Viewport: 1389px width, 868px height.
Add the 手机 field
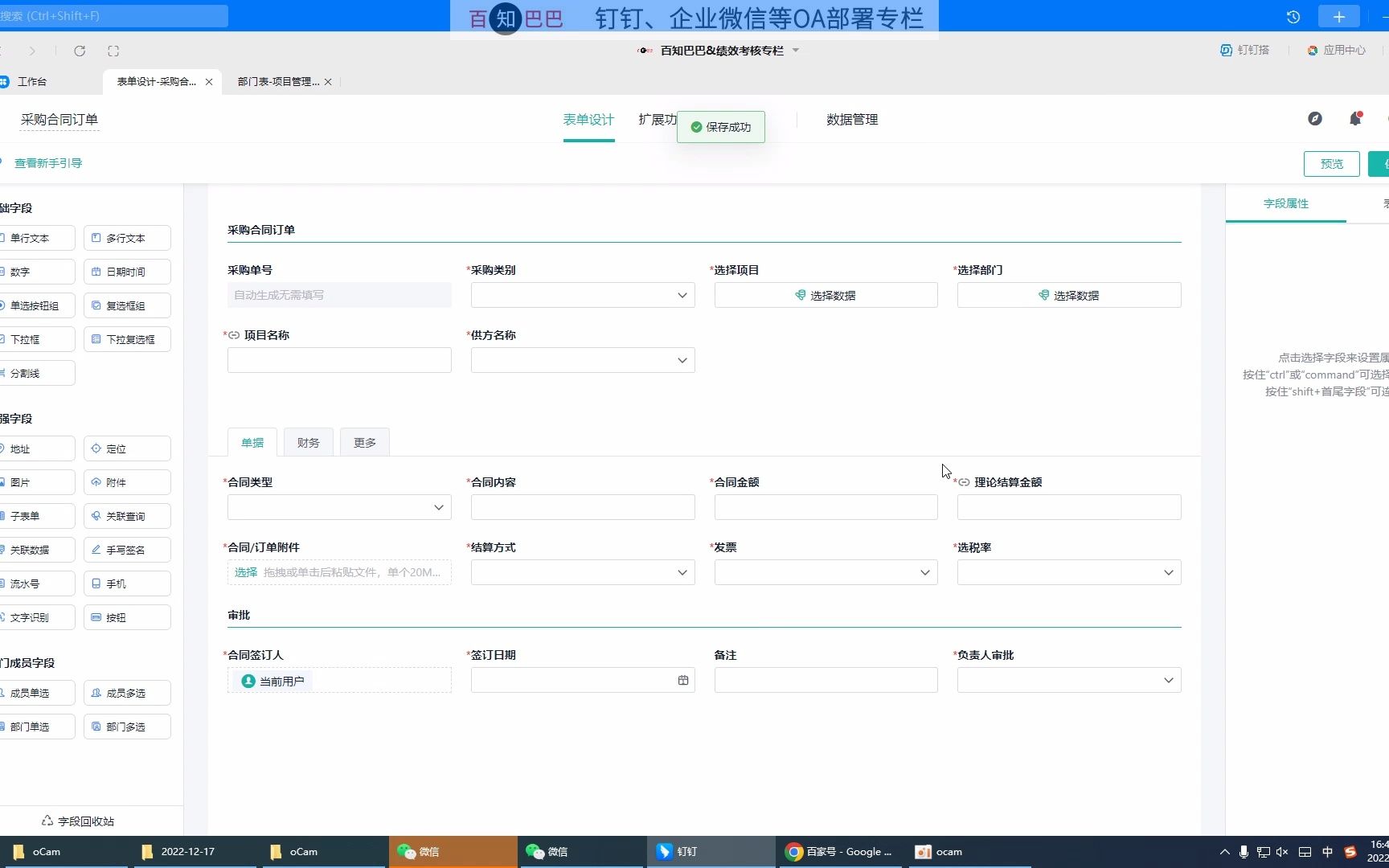coord(127,583)
